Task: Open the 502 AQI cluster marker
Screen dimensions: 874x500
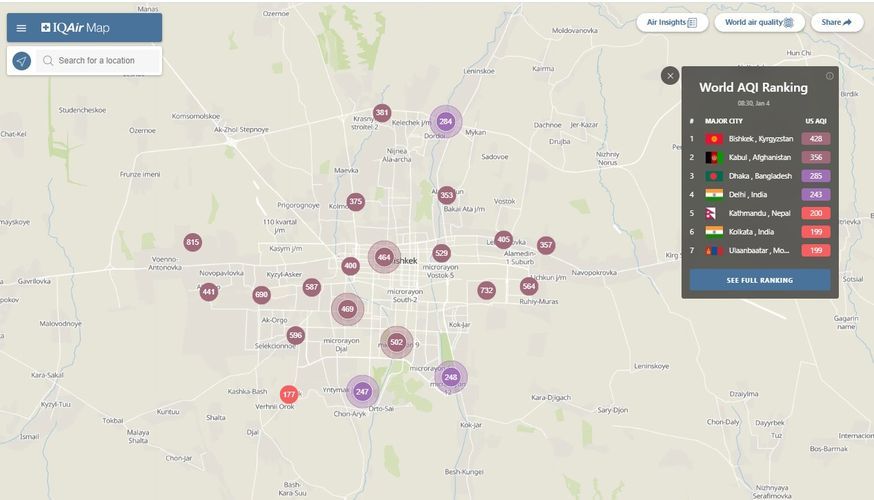Action: (396, 342)
